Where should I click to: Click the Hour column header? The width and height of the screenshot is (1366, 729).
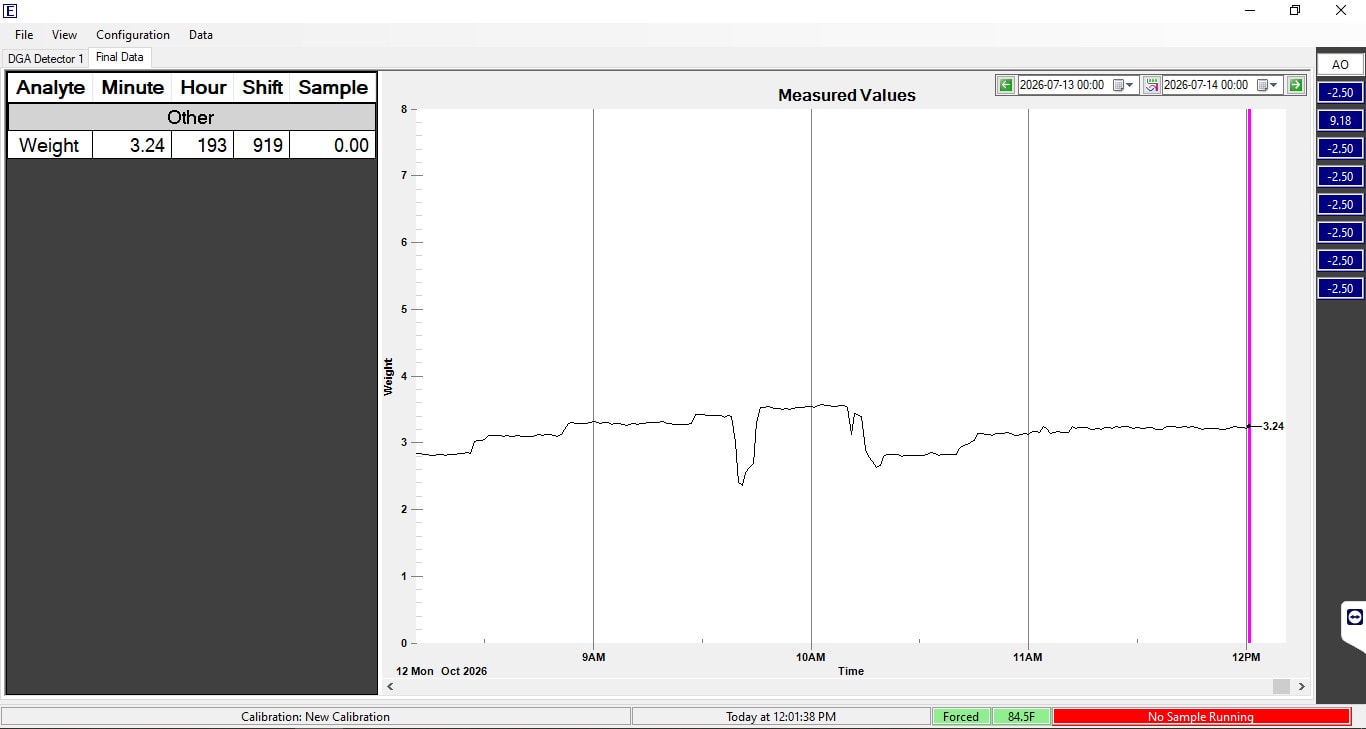[203, 87]
